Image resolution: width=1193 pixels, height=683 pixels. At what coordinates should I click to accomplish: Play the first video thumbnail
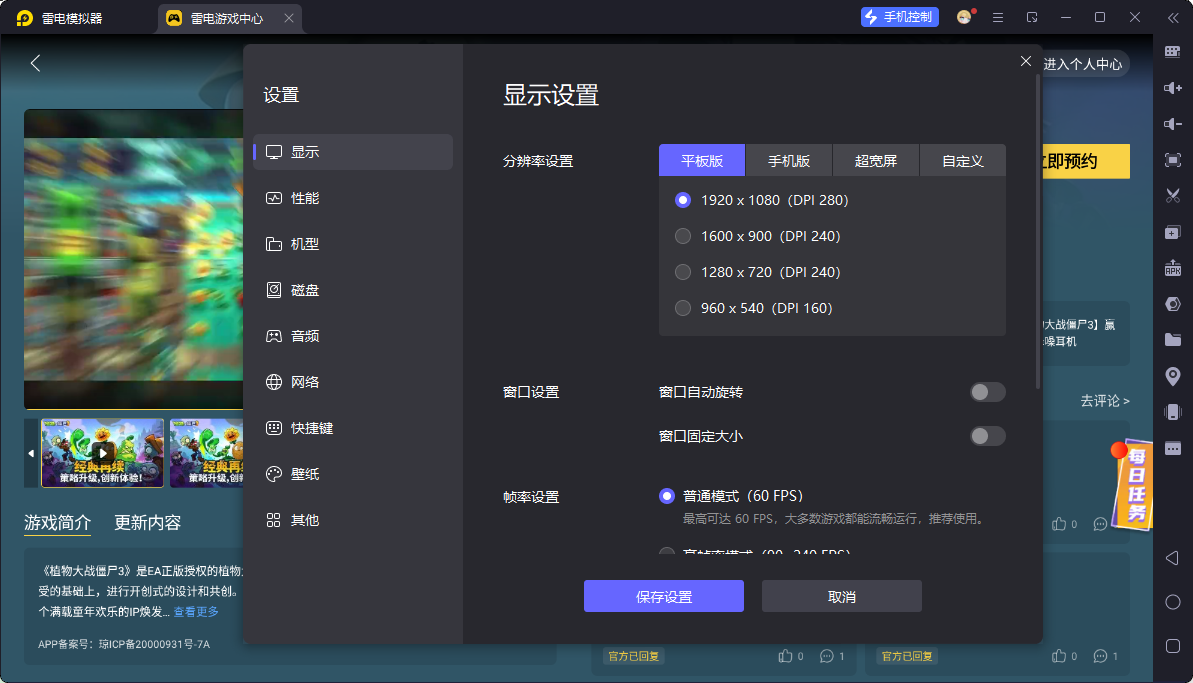click(x=102, y=453)
